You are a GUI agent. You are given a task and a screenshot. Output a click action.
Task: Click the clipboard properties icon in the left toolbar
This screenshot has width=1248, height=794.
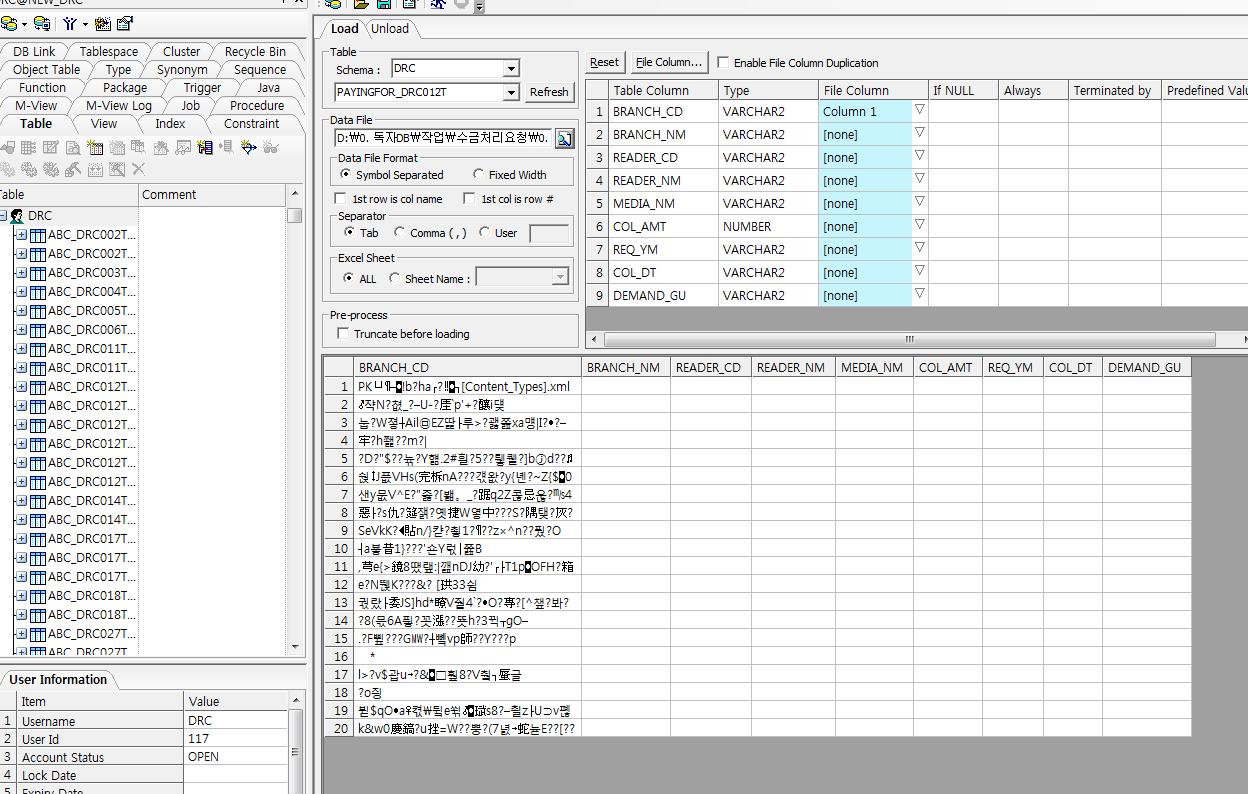point(125,23)
